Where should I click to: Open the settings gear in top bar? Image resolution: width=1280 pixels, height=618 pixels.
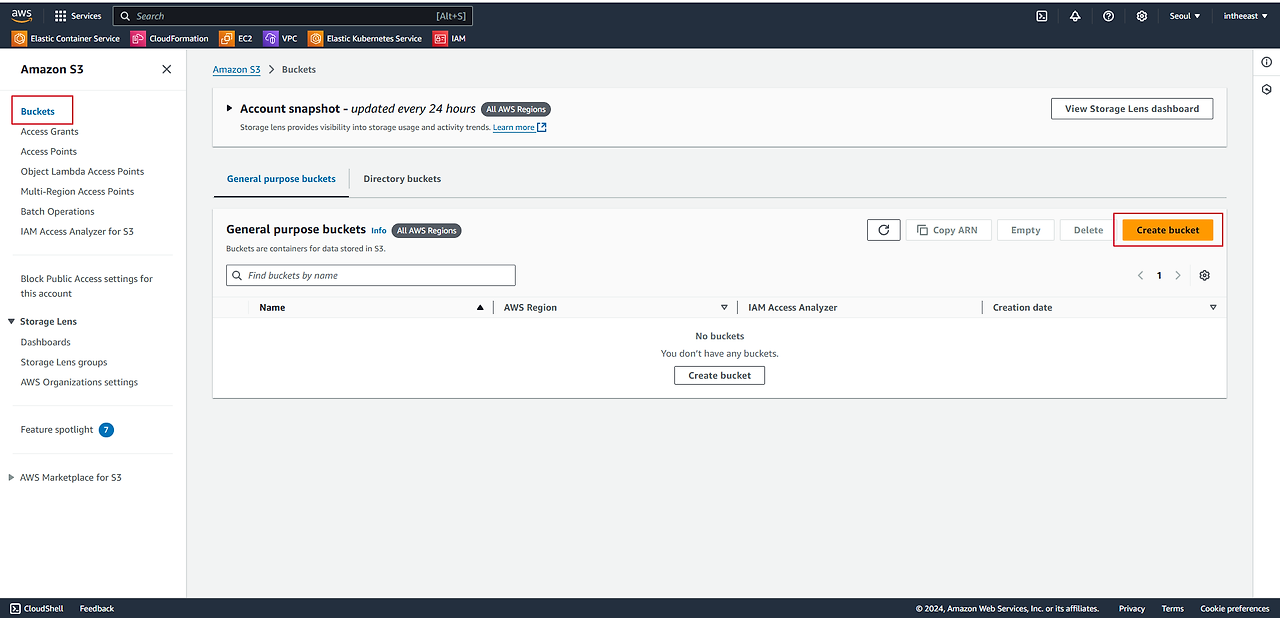[1142, 16]
